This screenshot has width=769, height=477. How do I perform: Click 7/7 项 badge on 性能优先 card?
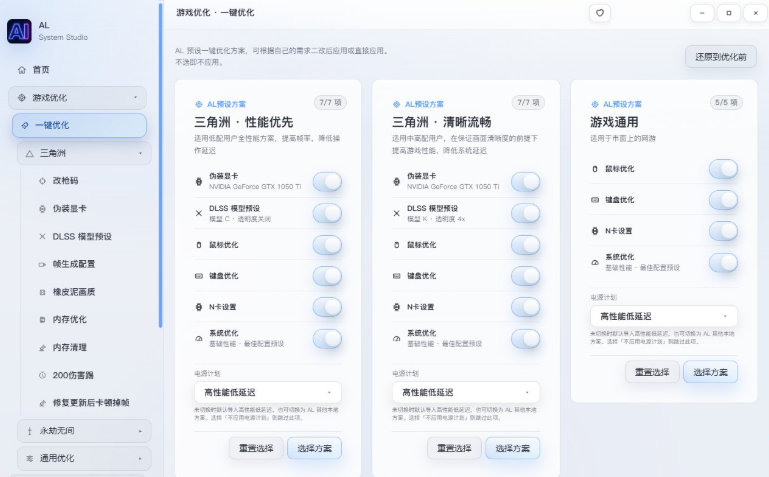(x=330, y=102)
